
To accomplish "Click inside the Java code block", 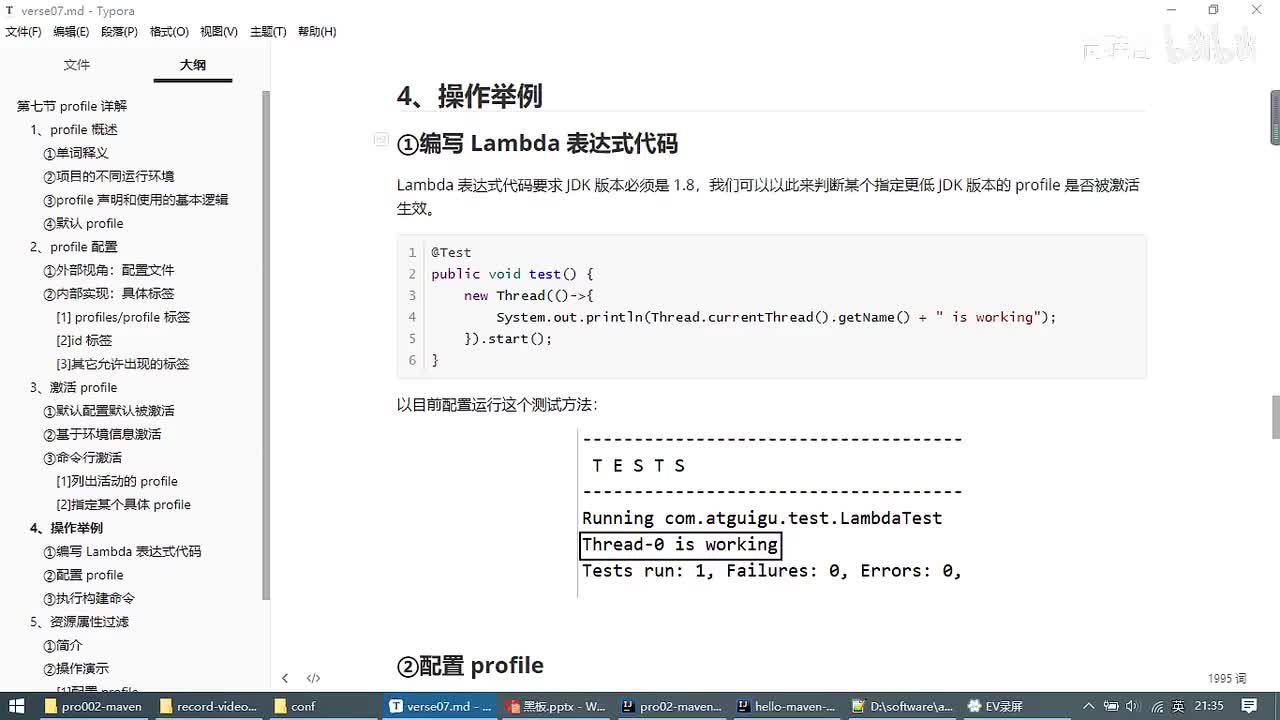I will [x=771, y=306].
